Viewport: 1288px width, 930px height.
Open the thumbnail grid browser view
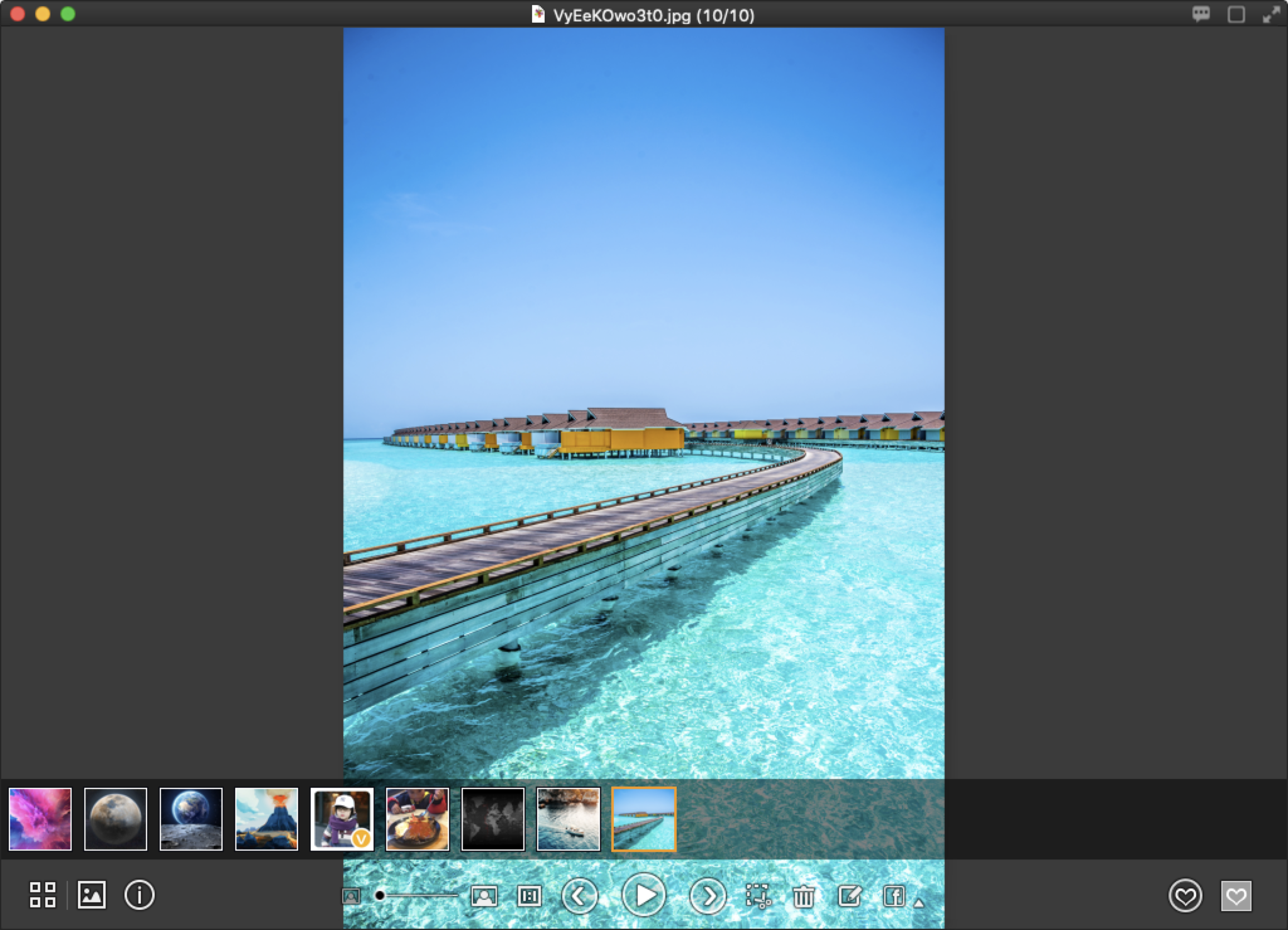click(43, 895)
